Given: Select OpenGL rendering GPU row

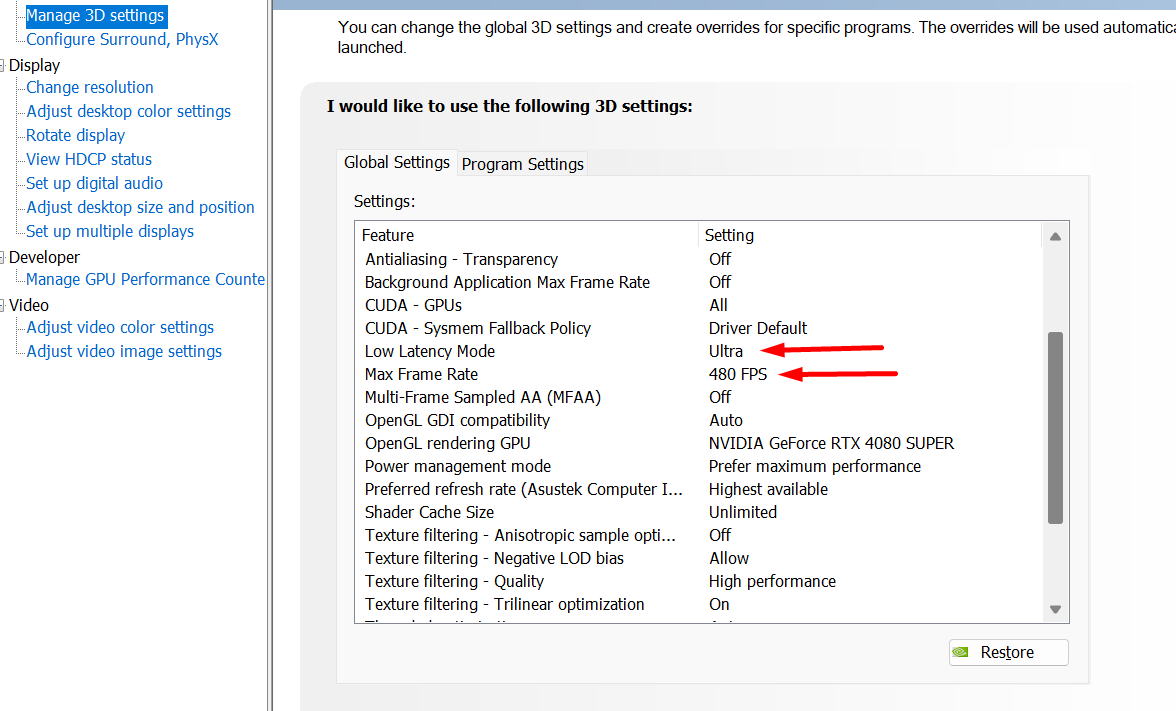Looking at the screenshot, I should [x=698, y=444].
